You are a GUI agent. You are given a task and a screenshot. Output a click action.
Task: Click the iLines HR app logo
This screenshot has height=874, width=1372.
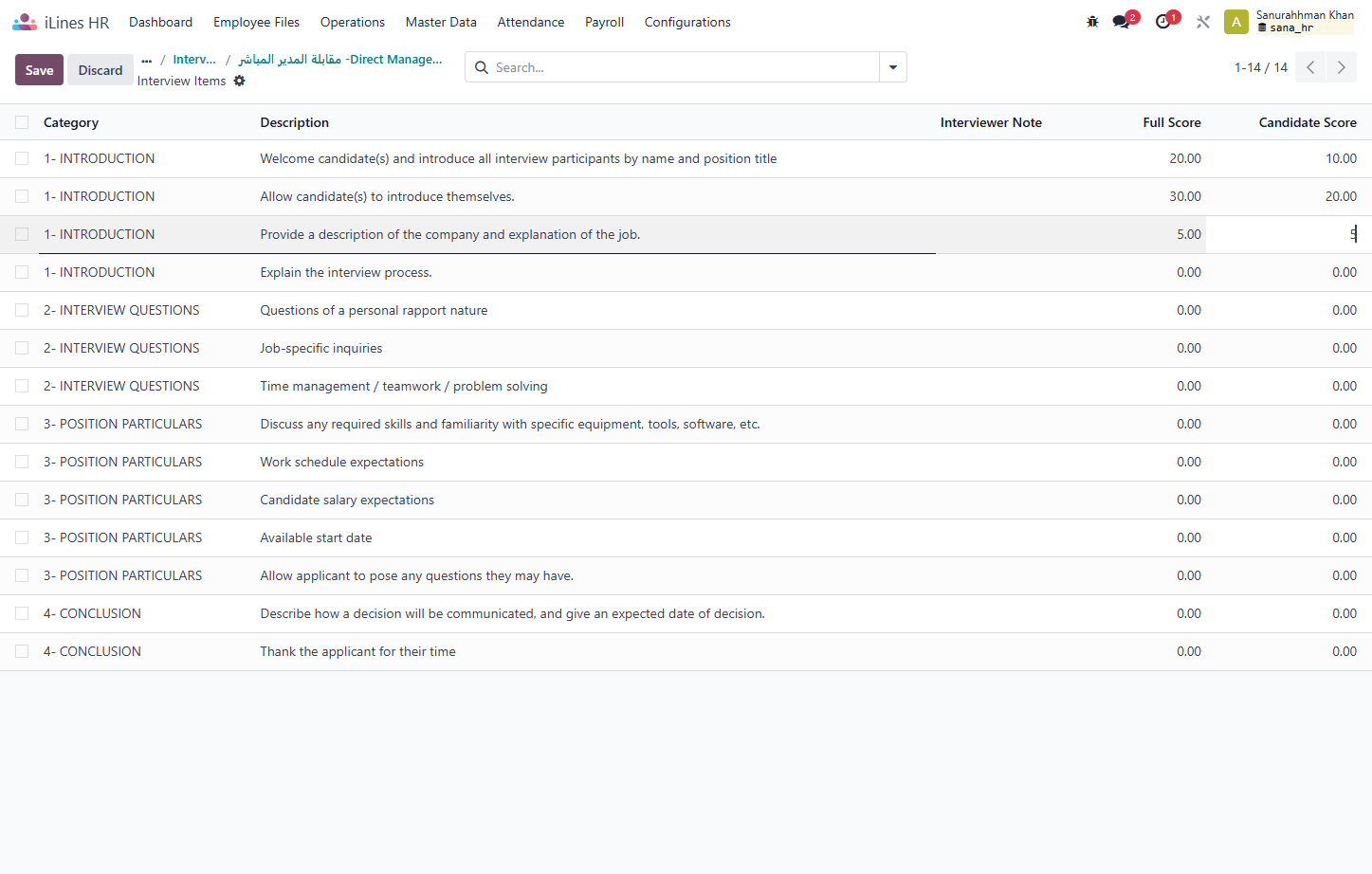(25, 22)
